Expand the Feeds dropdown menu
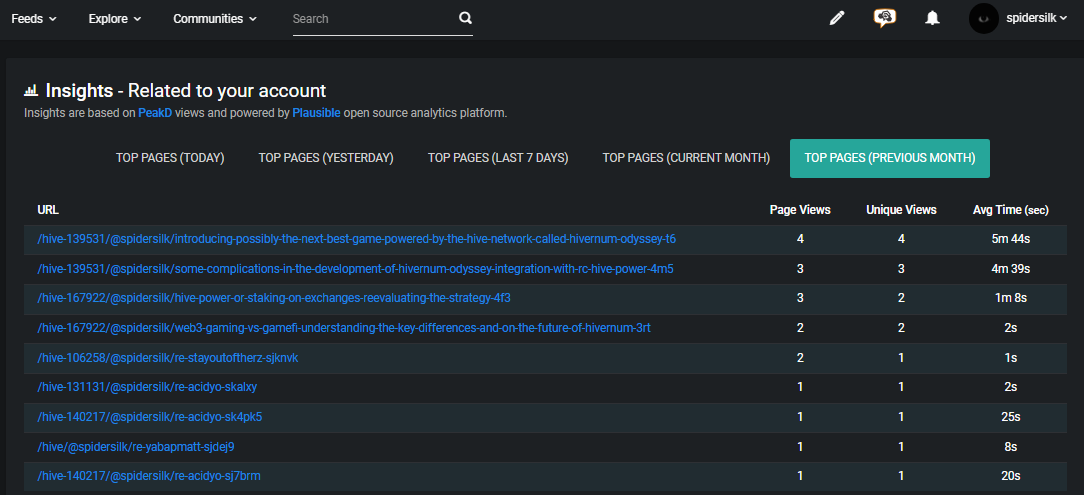 click(34, 19)
